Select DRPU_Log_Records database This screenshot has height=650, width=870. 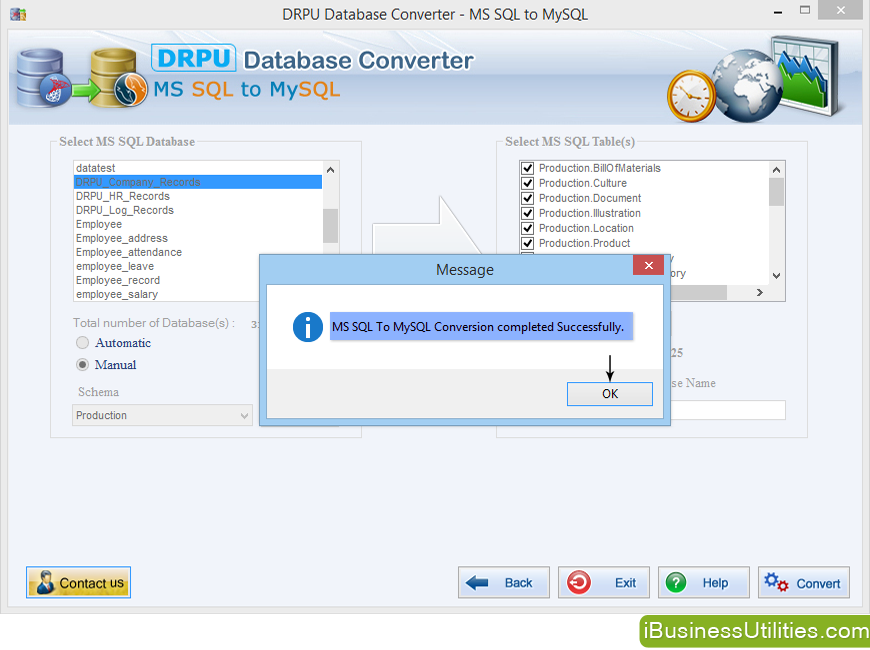198,210
